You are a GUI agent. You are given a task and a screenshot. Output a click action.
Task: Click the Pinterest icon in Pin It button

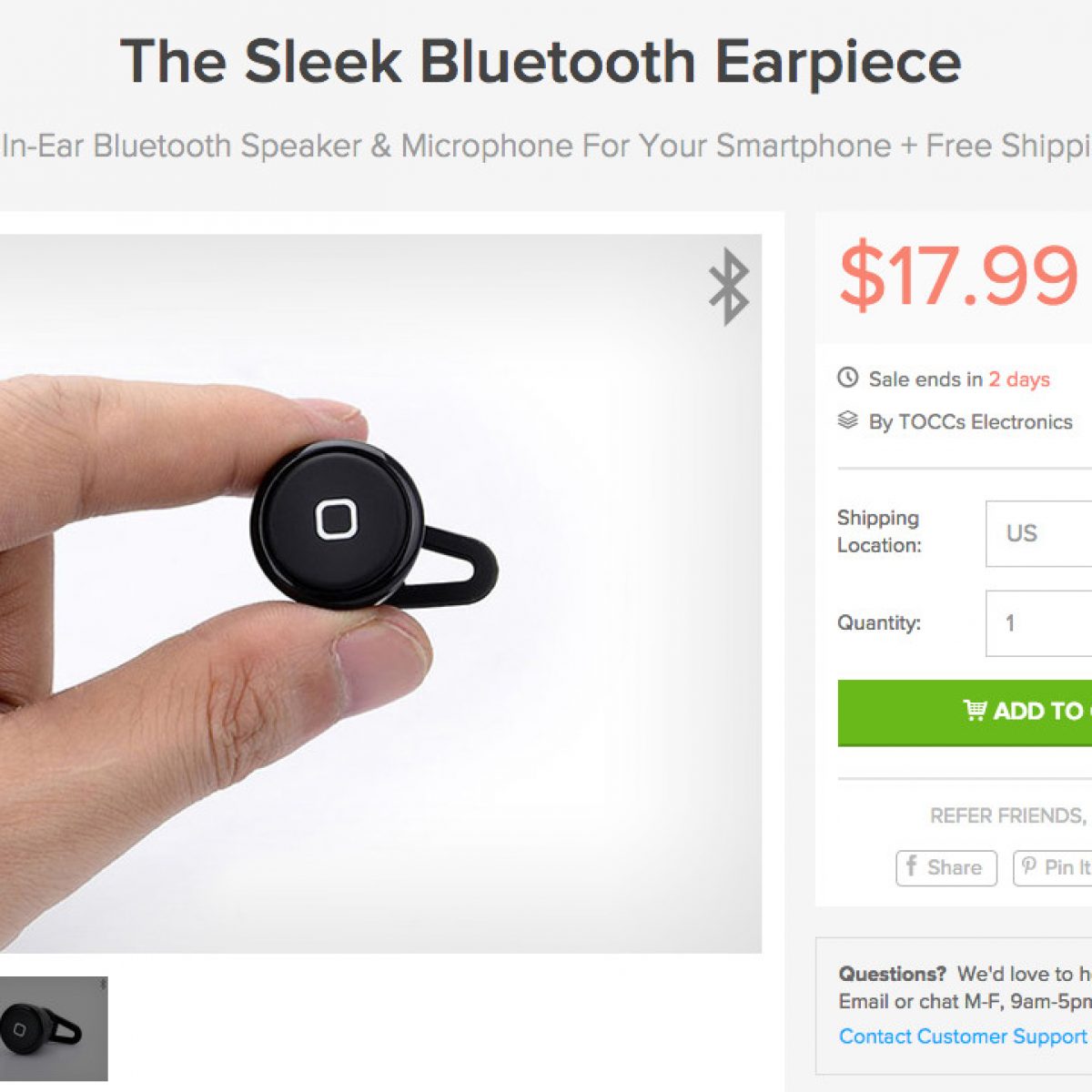pos(1028,866)
